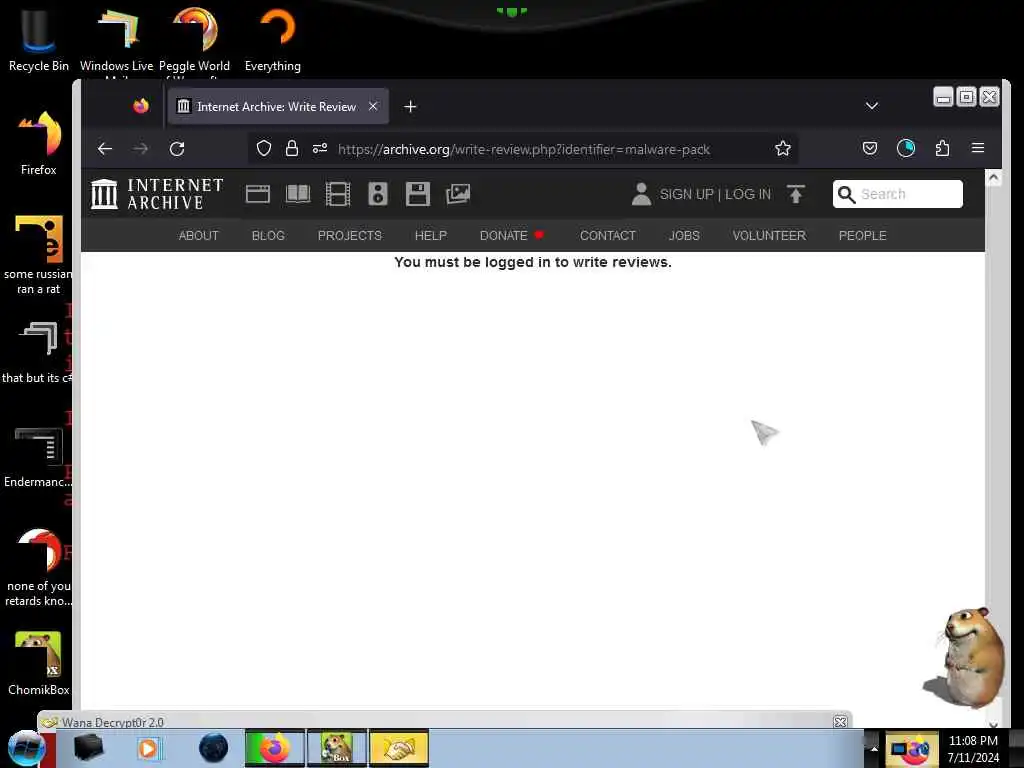Open the Save to Pocket icon

tap(870, 149)
